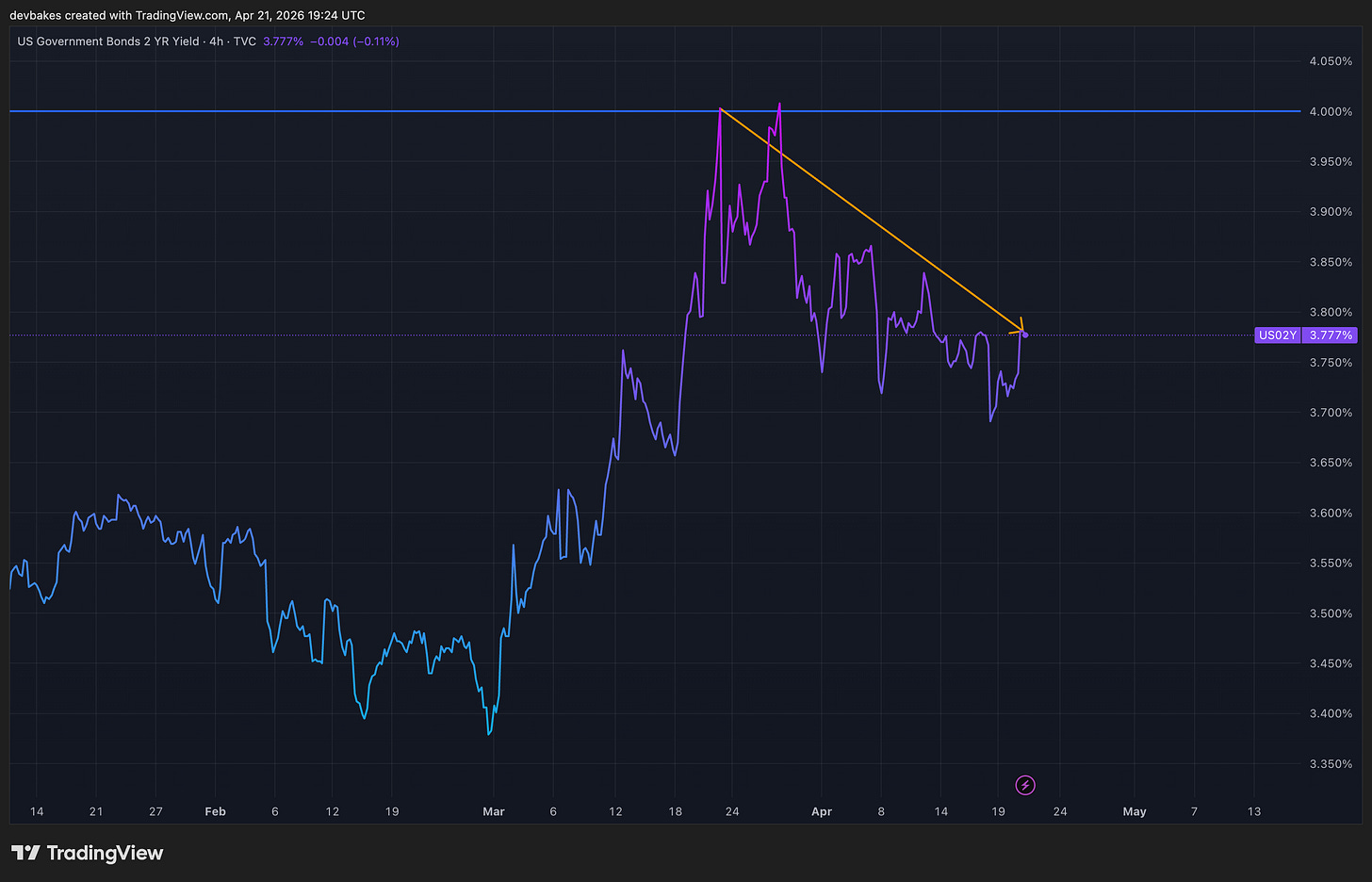
Task: Click the 3.550% price axis label
Action: tap(1331, 563)
